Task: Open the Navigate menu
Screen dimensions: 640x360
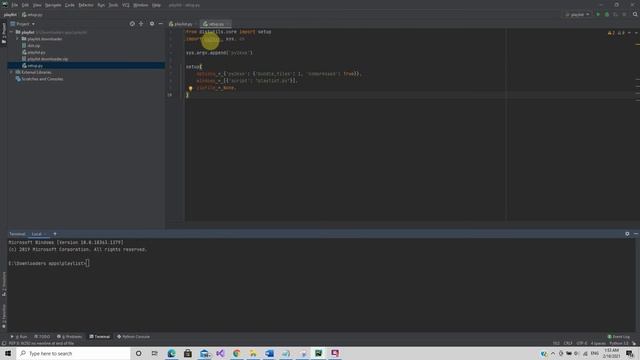Action: pos(53,5)
